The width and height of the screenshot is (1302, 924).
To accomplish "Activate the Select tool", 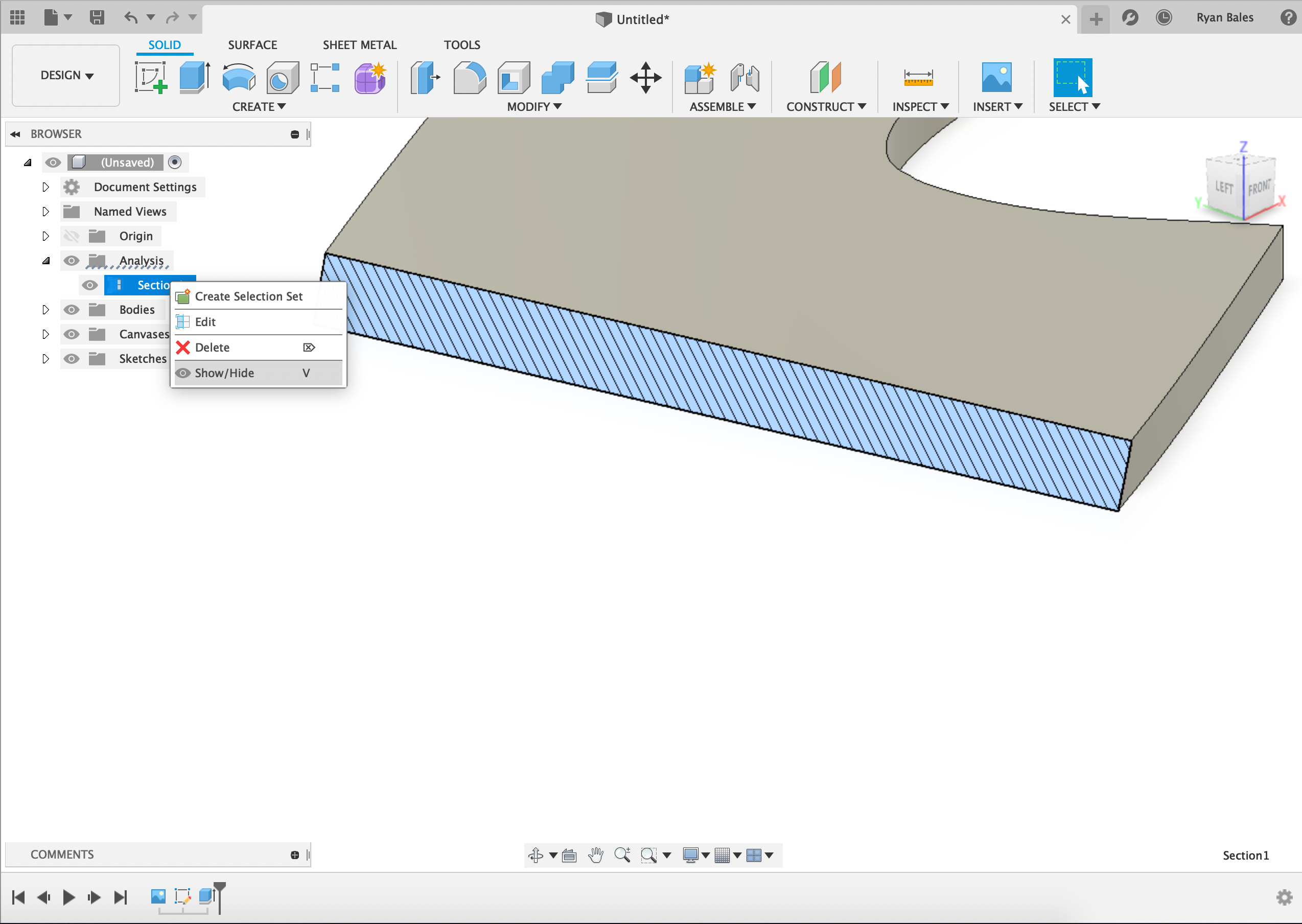I will tap(1072, 77).
